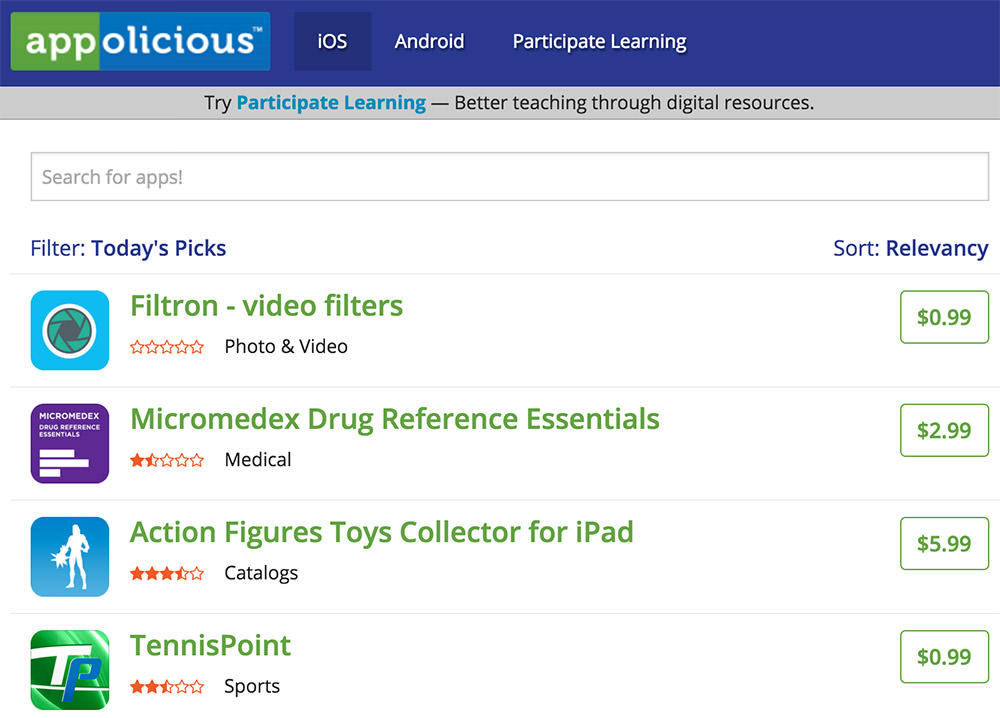Click the Appolicious logo
The image size is (1000, 718).
tap(140, 41)
